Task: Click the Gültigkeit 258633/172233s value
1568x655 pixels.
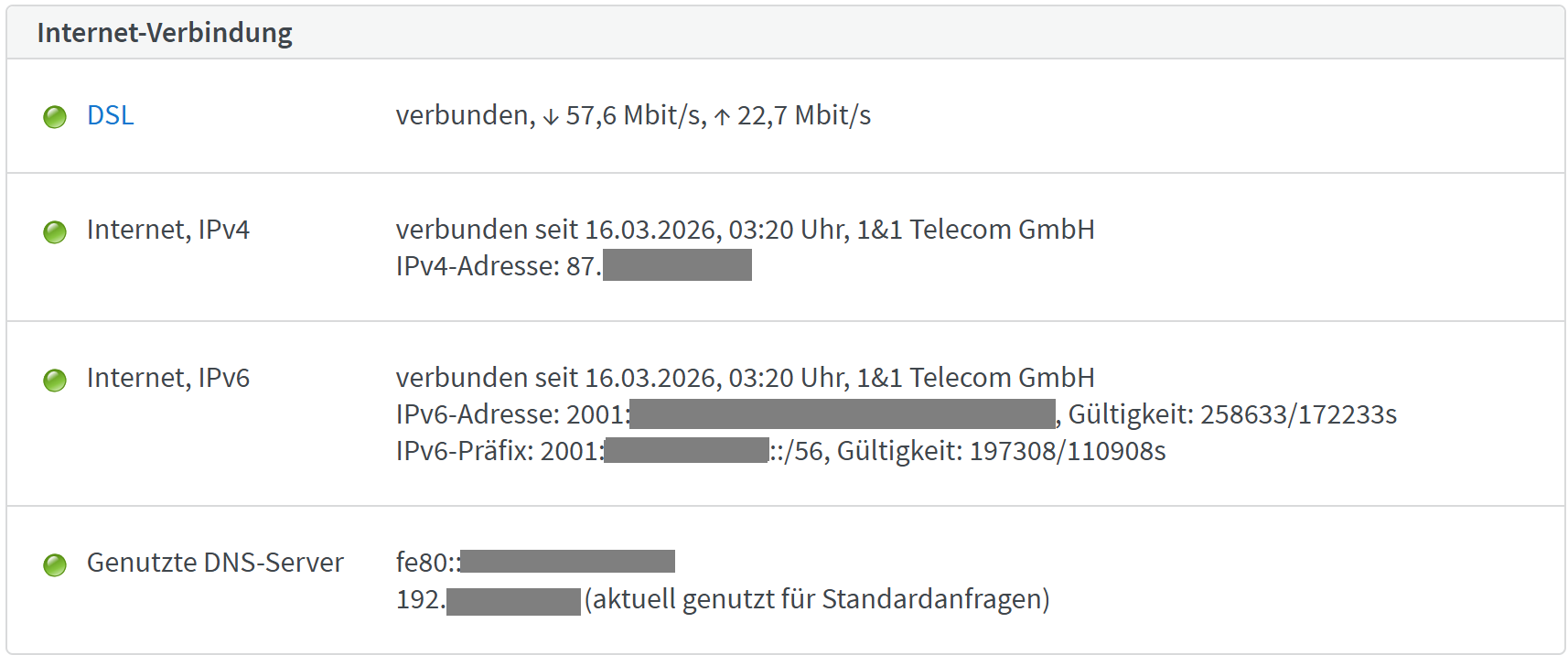Action: tap(1232, 414)
